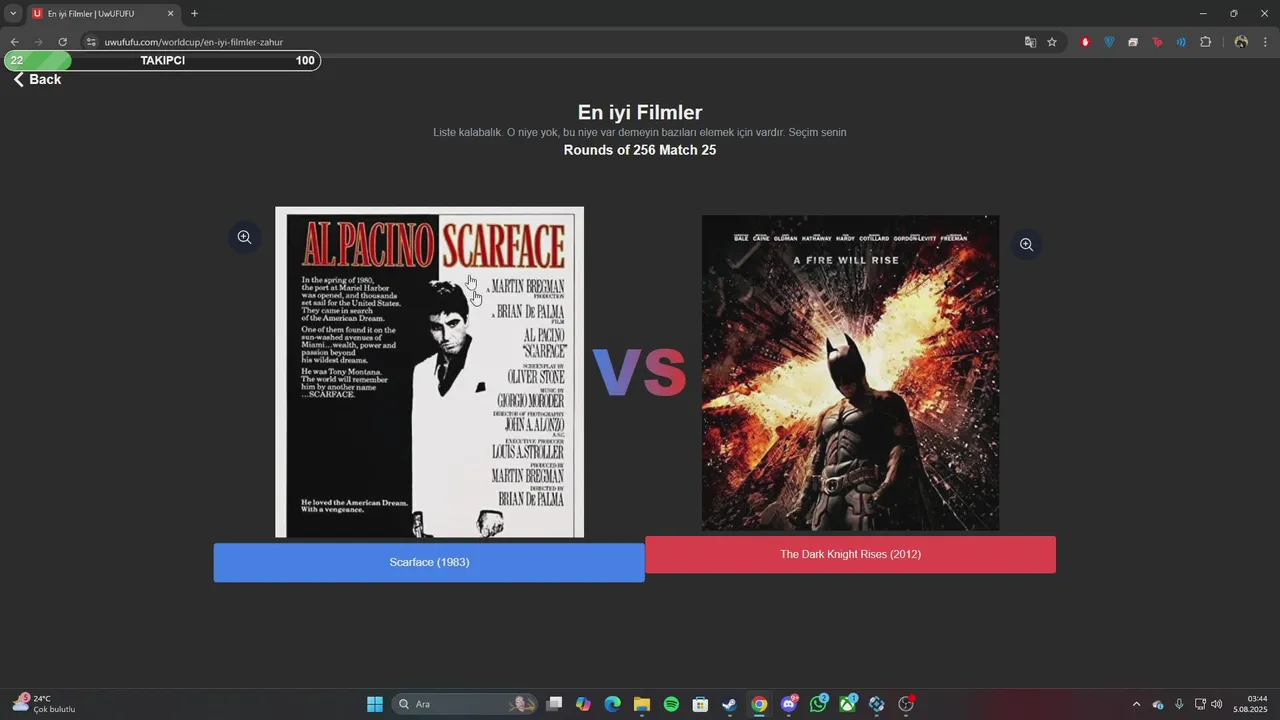Zoom in on the Scarface poster
The width and height of the screenshot is (1280, 720).
pos(244,237)
